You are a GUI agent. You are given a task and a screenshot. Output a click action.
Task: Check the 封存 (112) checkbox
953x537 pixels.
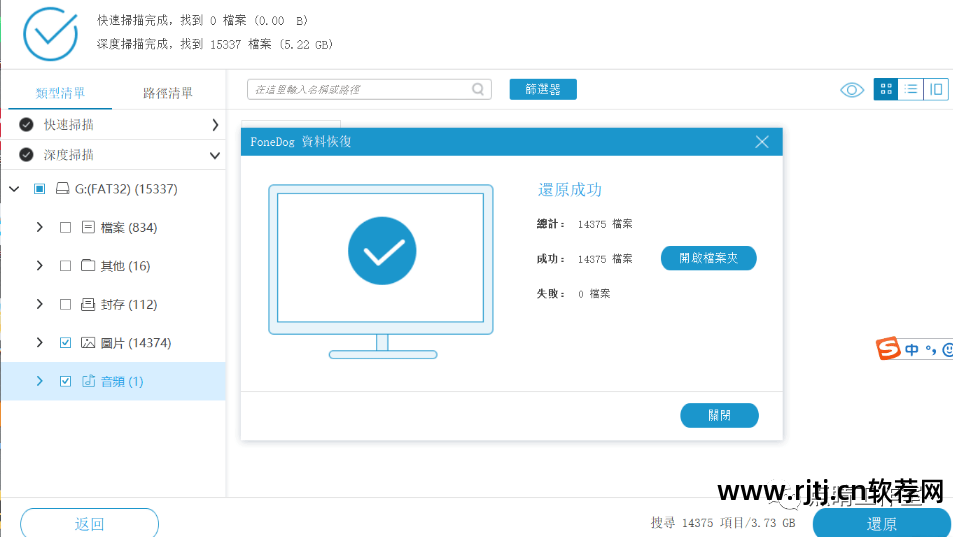pos(66,304)
